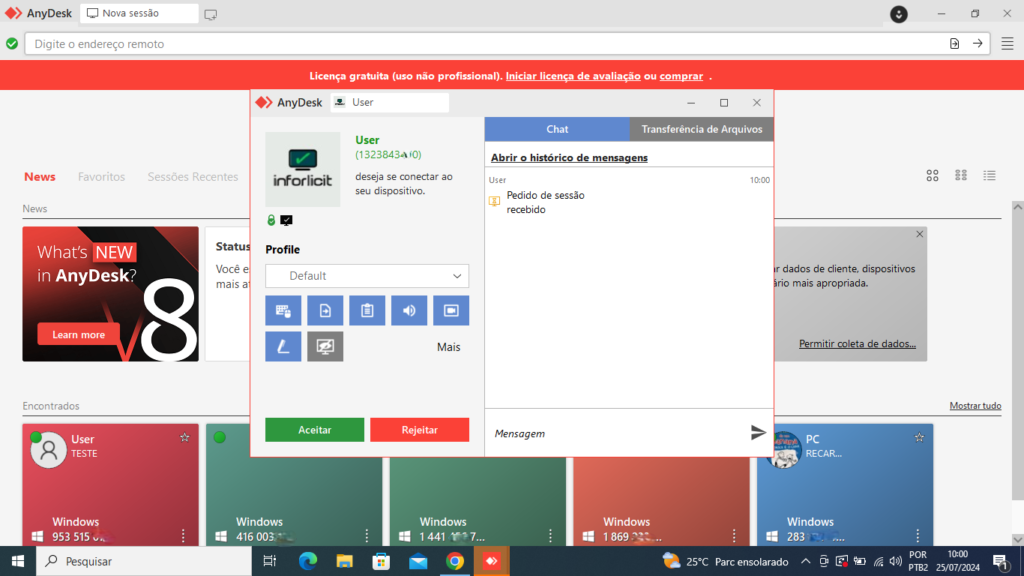Click the monitor icon under the avatar
The image size is (1024, 576).
point(286,220)
